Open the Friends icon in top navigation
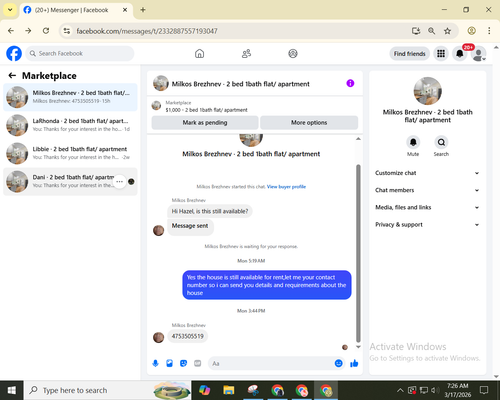The image size is (500, 400). (246, 53)
